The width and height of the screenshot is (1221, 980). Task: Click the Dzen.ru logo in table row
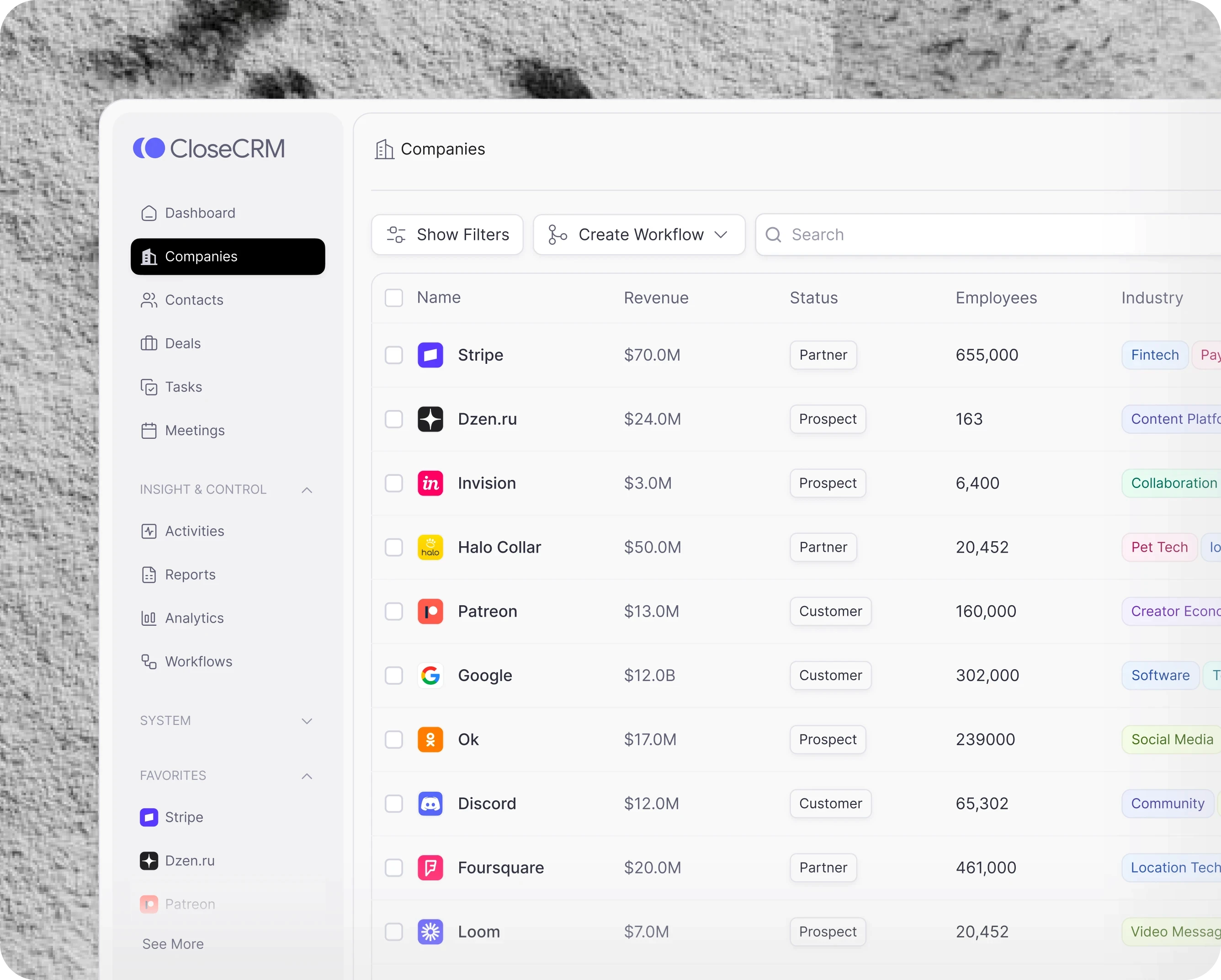tap(430, 419)
